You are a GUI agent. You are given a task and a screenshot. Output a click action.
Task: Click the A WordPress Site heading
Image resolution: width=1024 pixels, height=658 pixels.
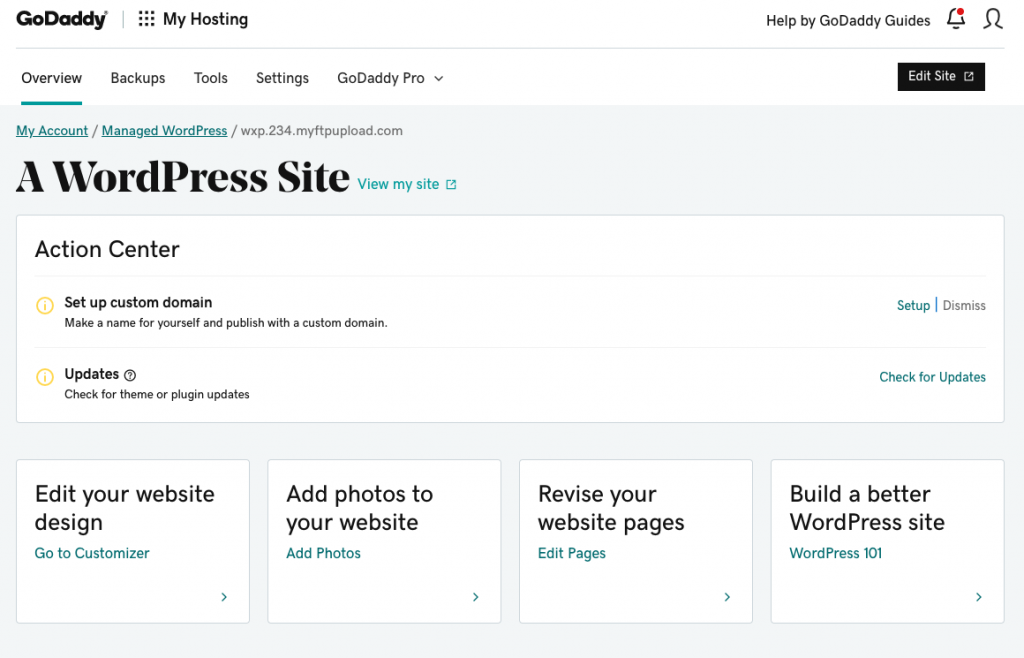pos(183,177)
